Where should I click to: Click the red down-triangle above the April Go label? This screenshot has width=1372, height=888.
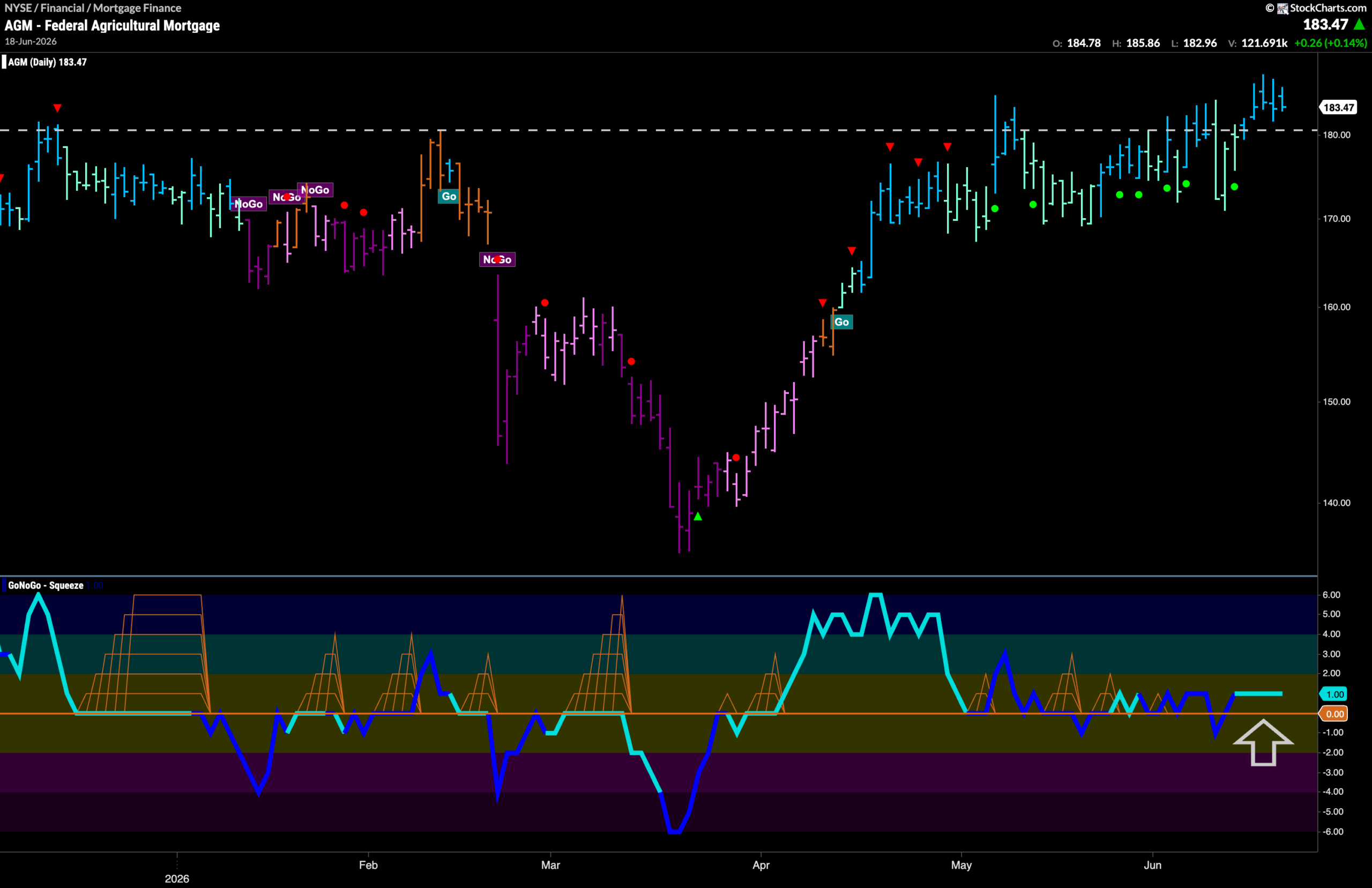click(823, 303)
